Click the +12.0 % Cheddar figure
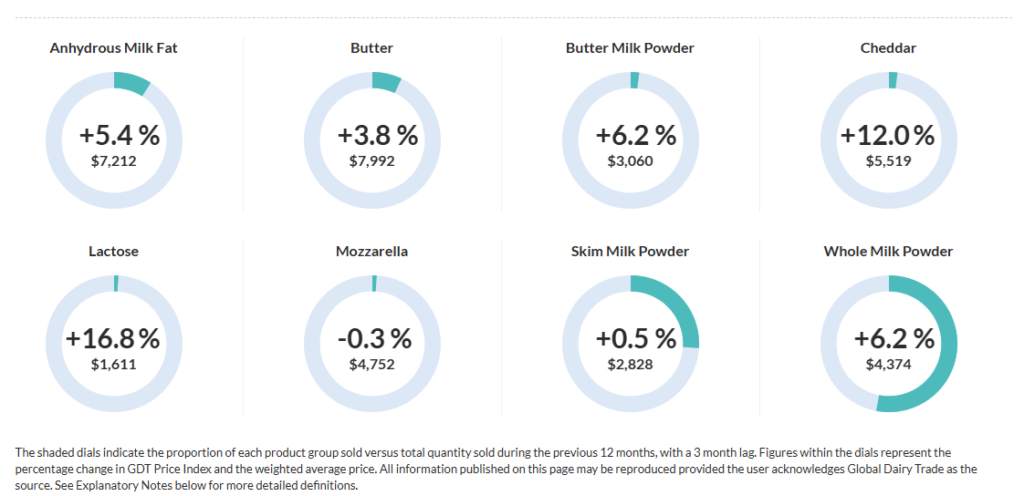This screenshot has width=1024, height=496. click(888, 135)
